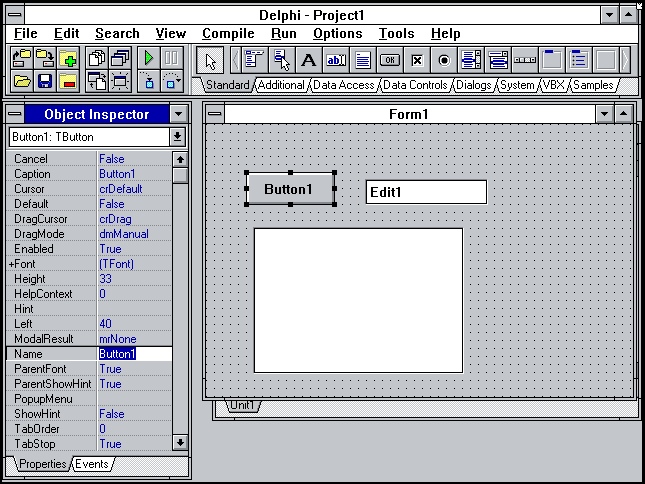
Task: Select the CheckBox component in palette
Action: (x=417, y=60)
